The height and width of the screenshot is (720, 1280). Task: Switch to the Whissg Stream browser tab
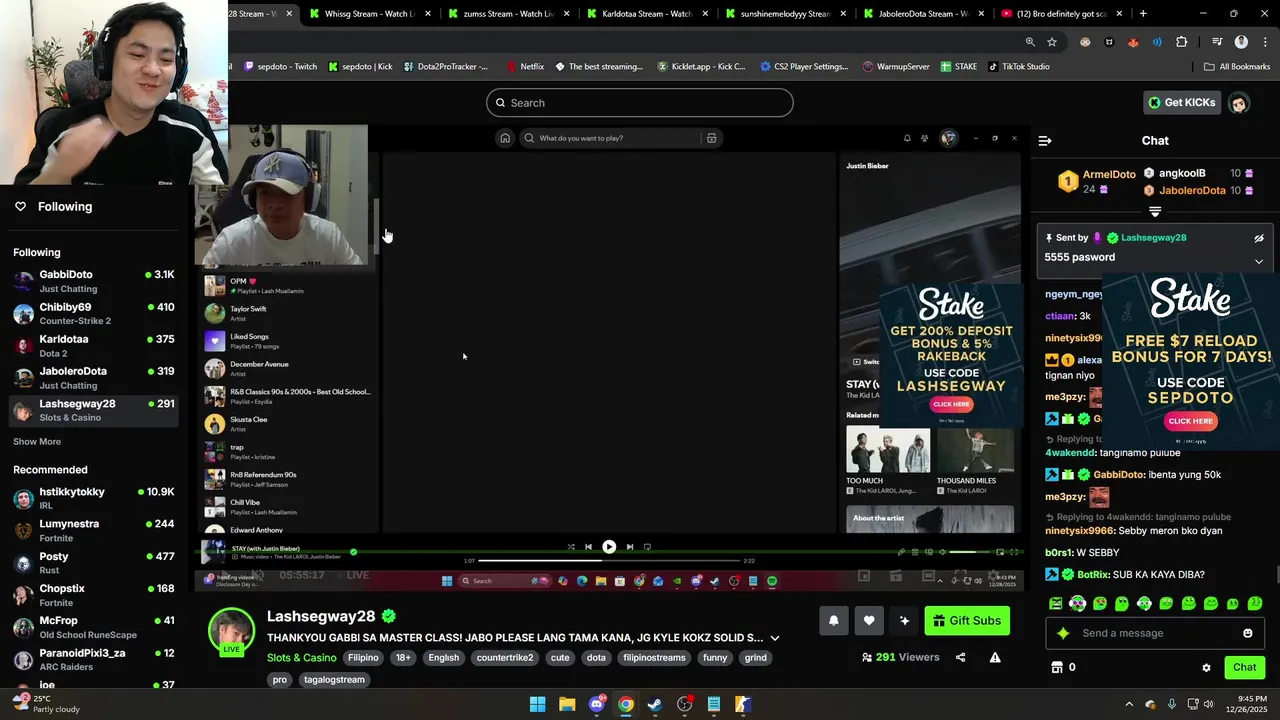(369, 14)
